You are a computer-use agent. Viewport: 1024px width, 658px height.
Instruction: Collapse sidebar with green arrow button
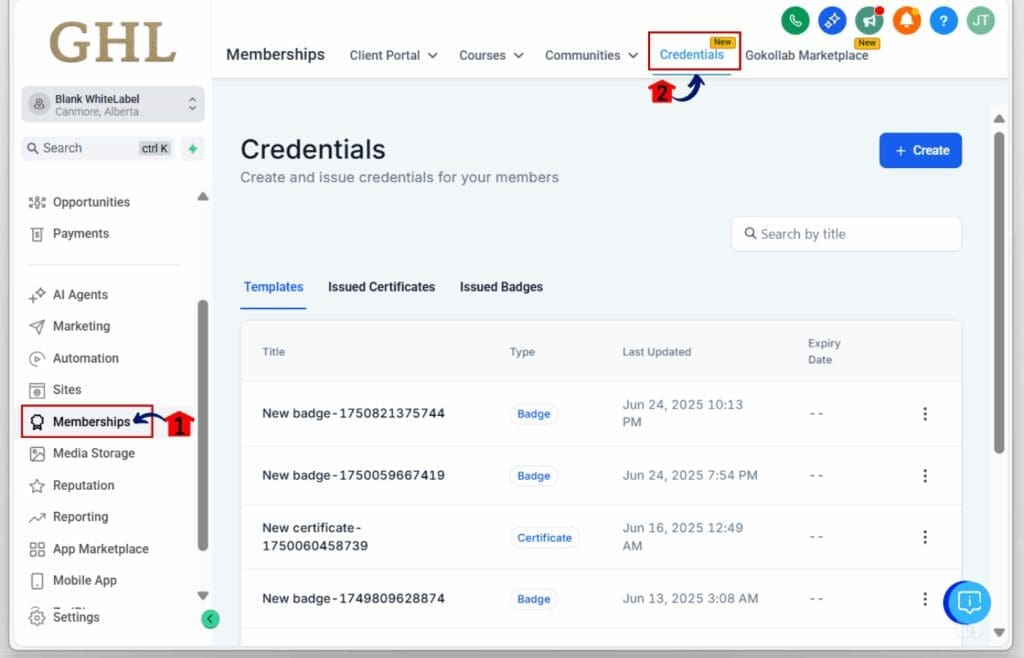click(210, 619)
